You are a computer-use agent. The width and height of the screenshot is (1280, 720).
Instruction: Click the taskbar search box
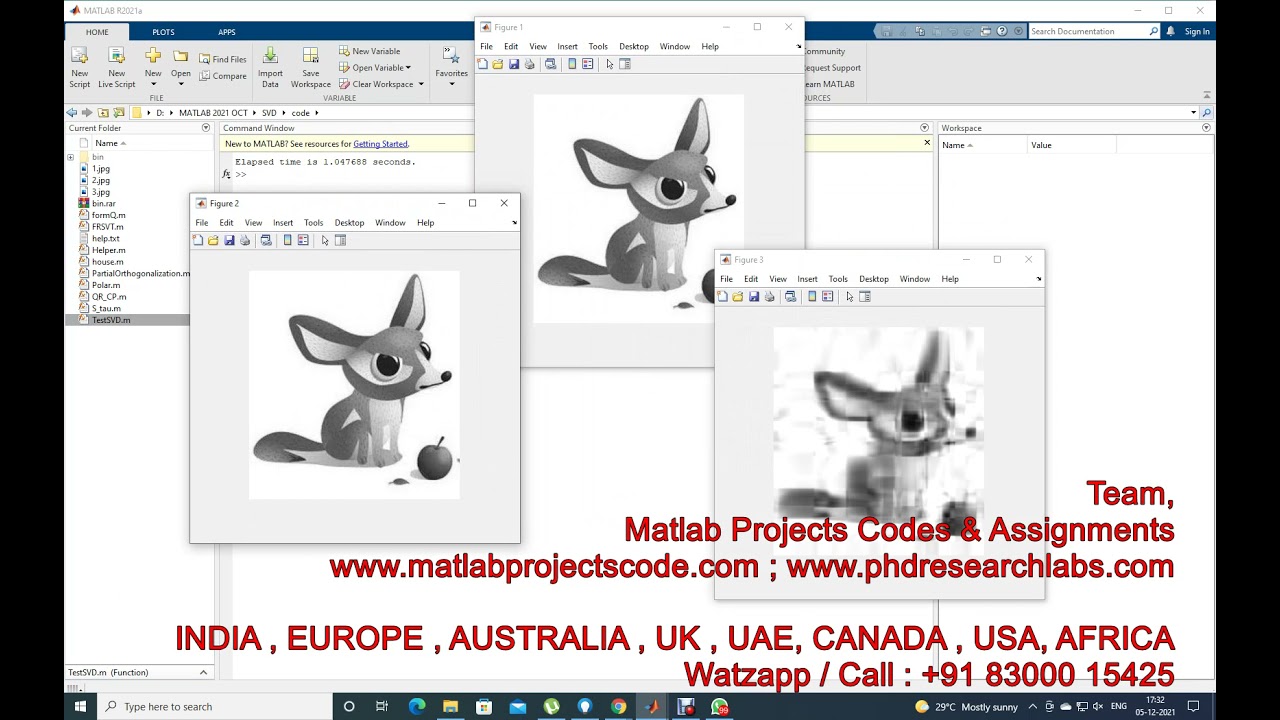pos(215,706)
